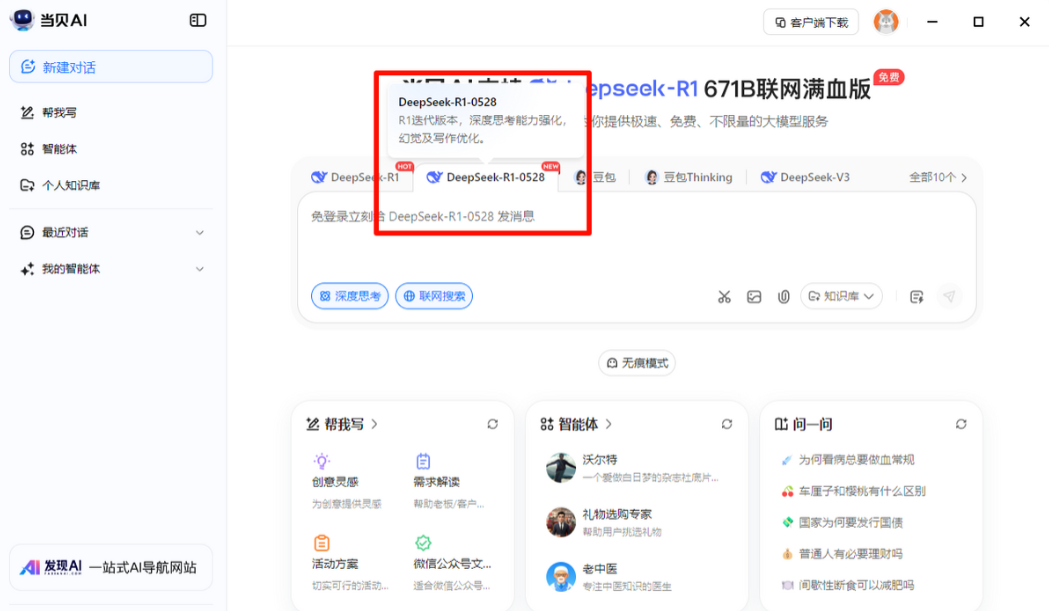Download the client via 客户端下载

(x=811, y=22)
